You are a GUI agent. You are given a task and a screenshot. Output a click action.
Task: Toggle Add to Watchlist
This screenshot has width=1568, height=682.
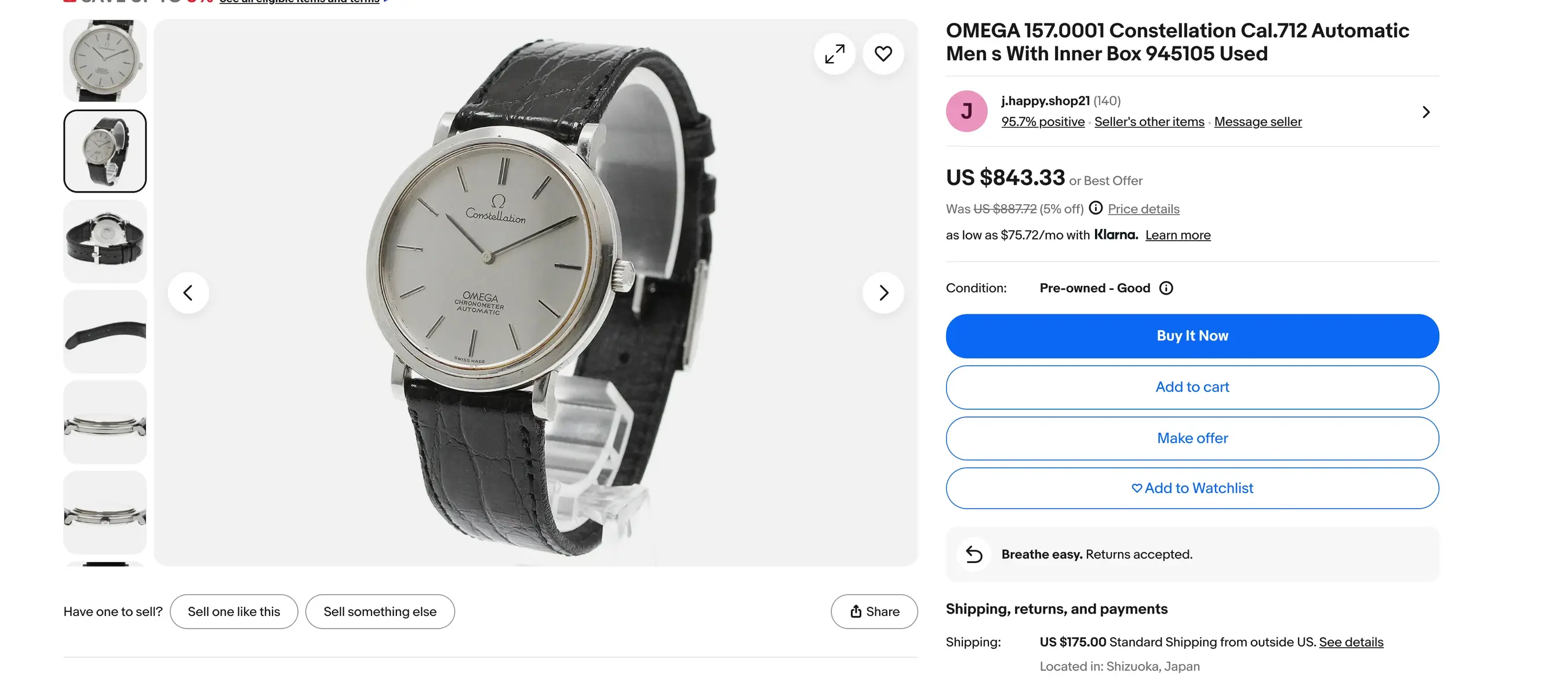click(1192, 488)
